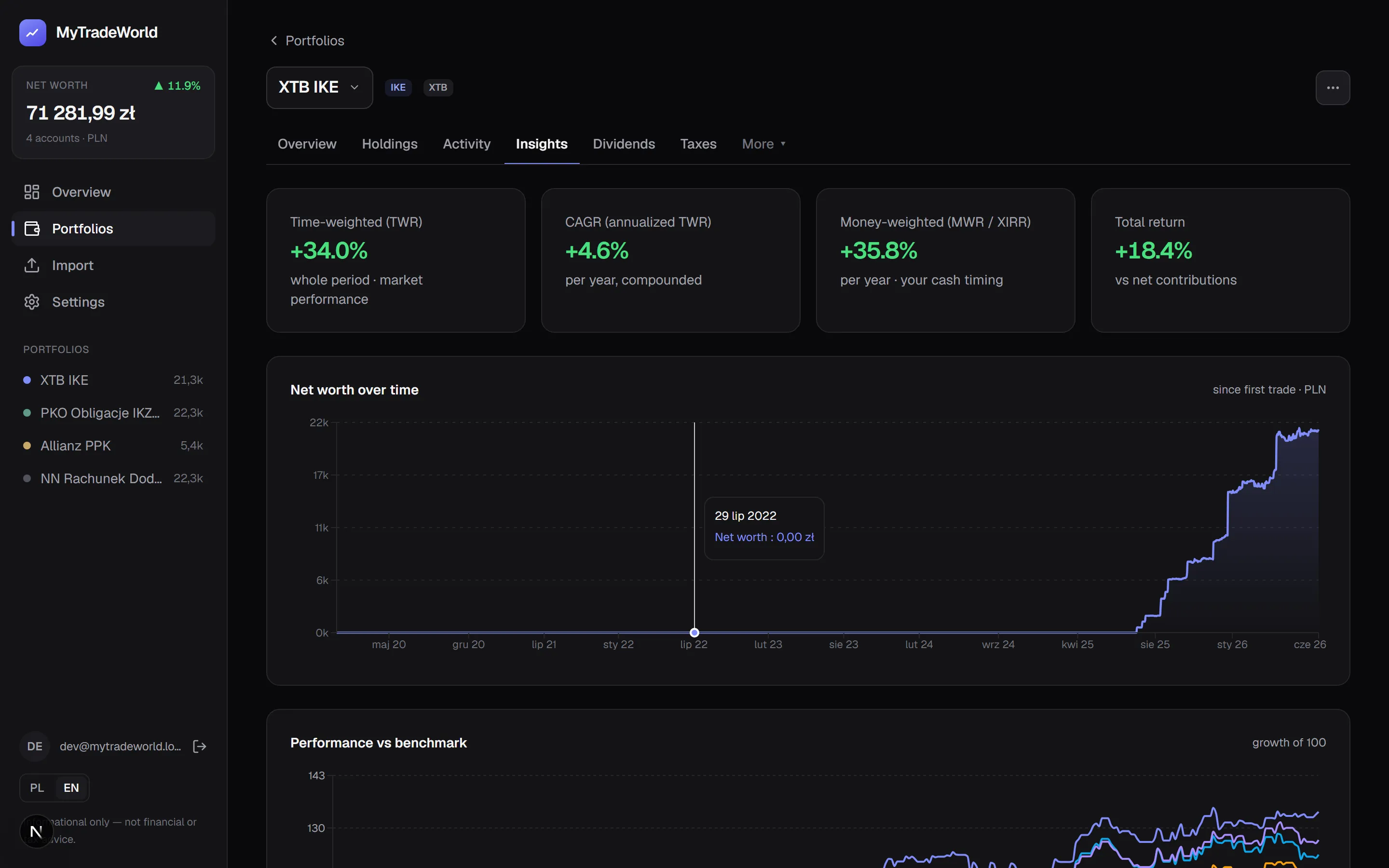Click the +35.8% XIRR value
This screenshot has height=868, width=1389.
[x=879, y=251]
